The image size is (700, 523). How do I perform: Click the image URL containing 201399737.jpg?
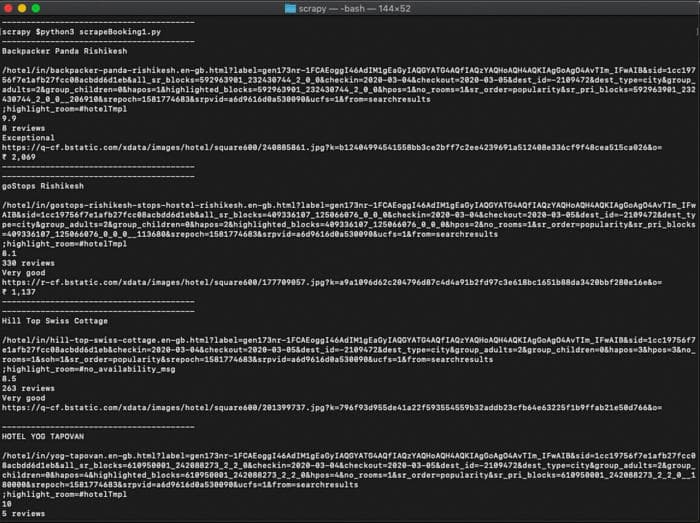332,407
